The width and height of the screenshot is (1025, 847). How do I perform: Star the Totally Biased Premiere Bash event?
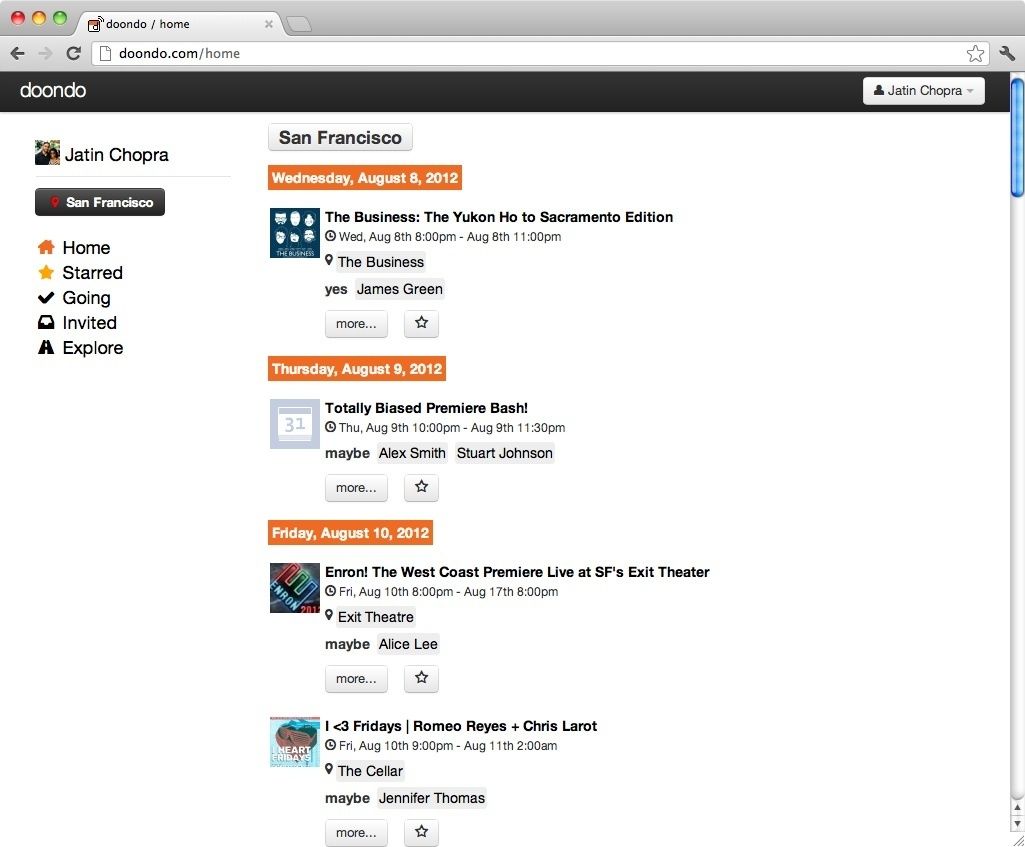421,488
